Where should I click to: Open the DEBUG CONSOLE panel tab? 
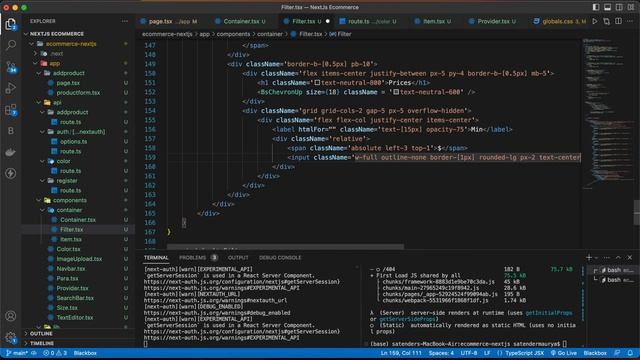point(280,258)
